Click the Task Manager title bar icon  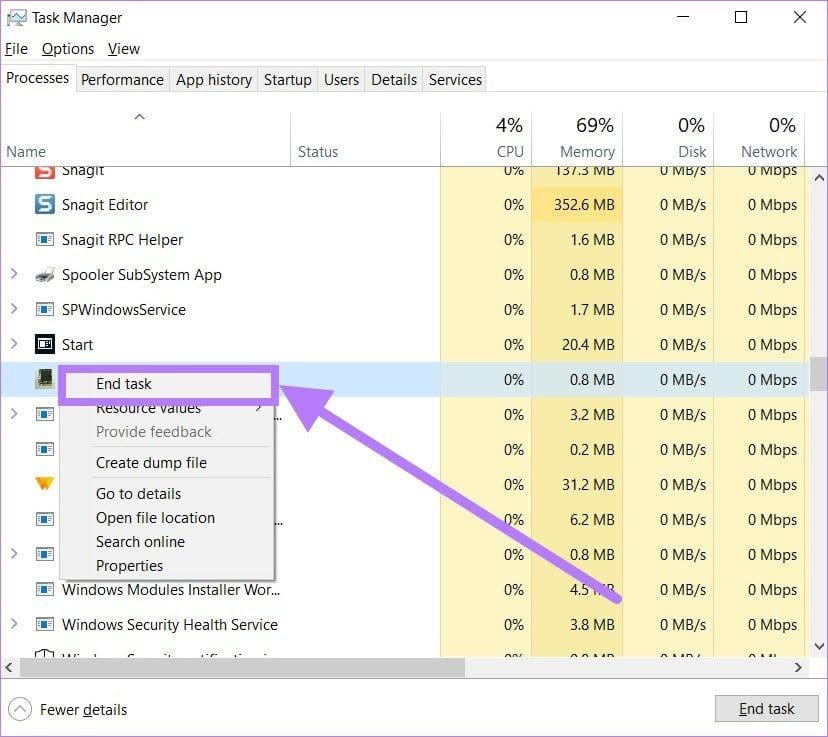[x=16, y=18]
